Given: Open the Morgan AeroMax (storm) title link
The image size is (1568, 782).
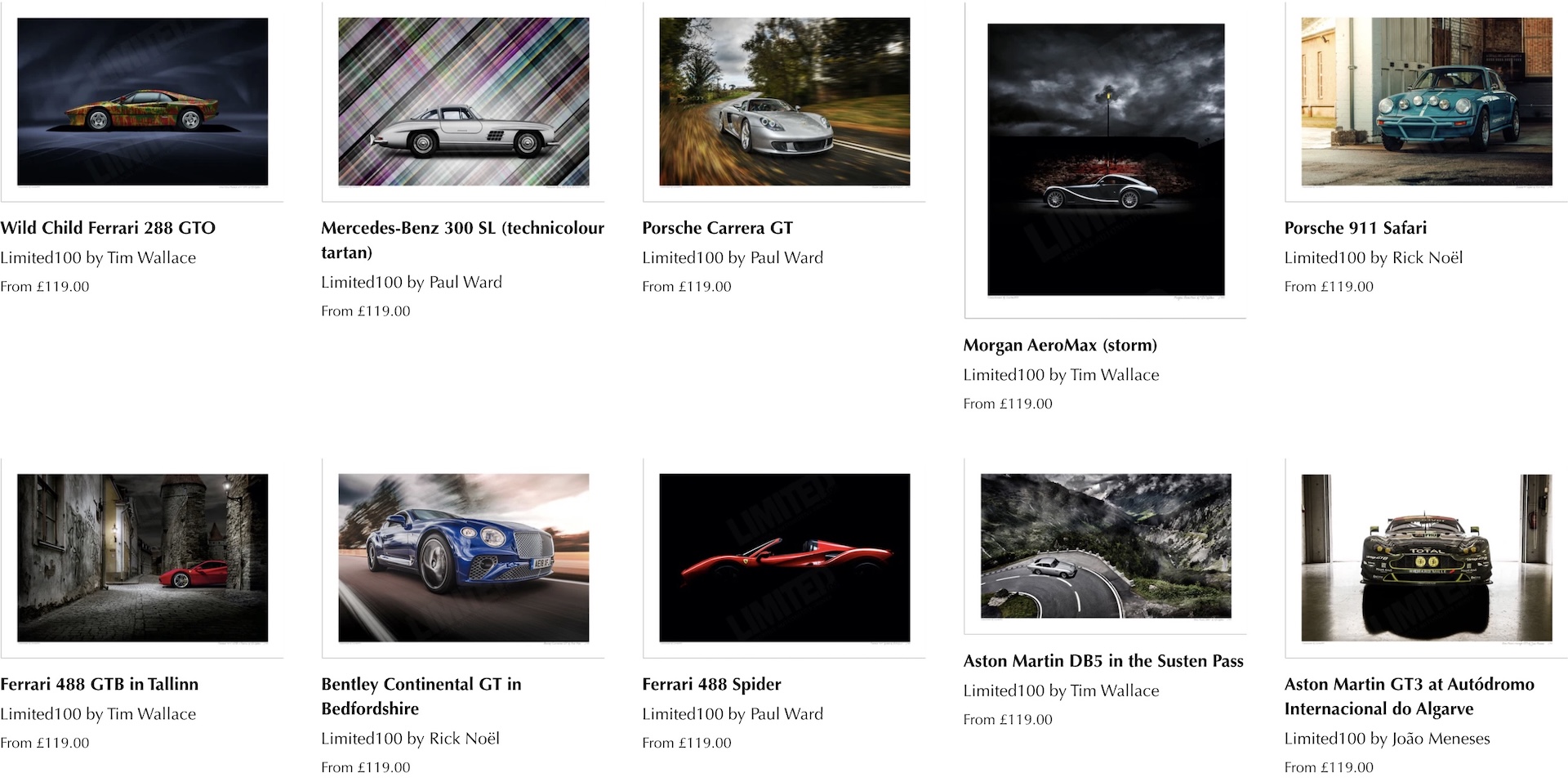Looking at the screenshot, I should [1060, 345].
